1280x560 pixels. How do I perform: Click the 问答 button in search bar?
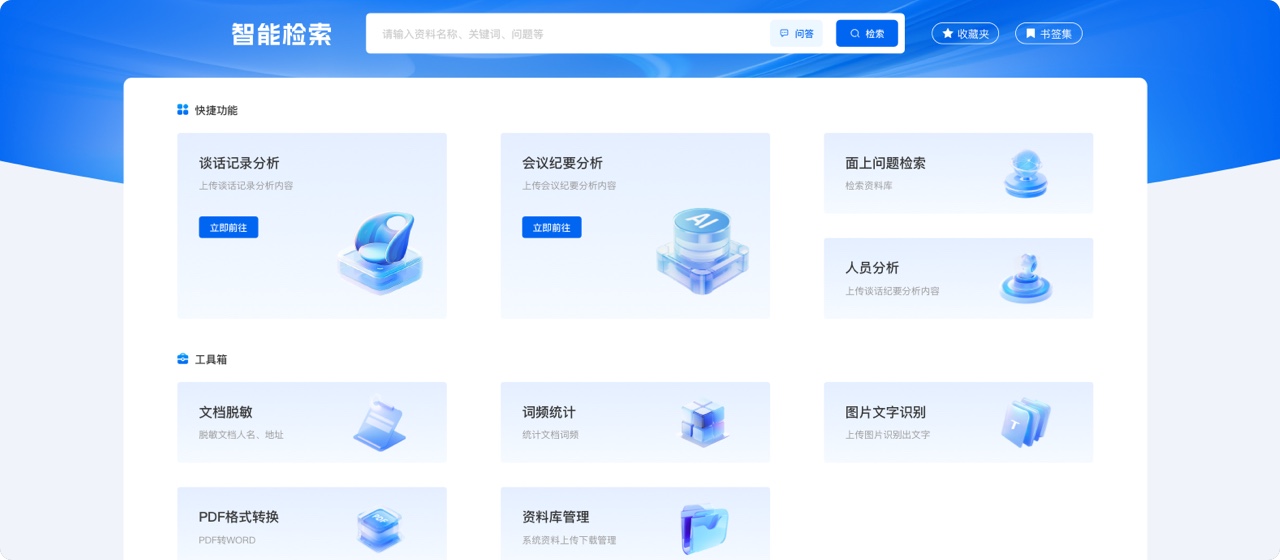tap(796, 34)
